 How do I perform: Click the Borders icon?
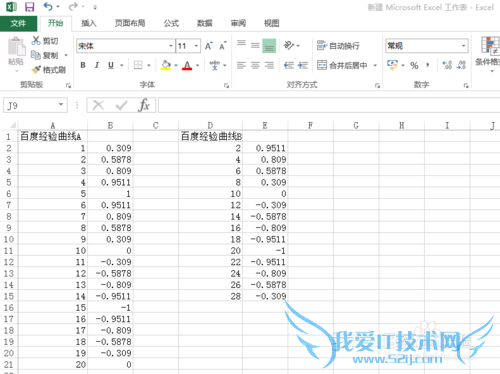tap(138, 65)
